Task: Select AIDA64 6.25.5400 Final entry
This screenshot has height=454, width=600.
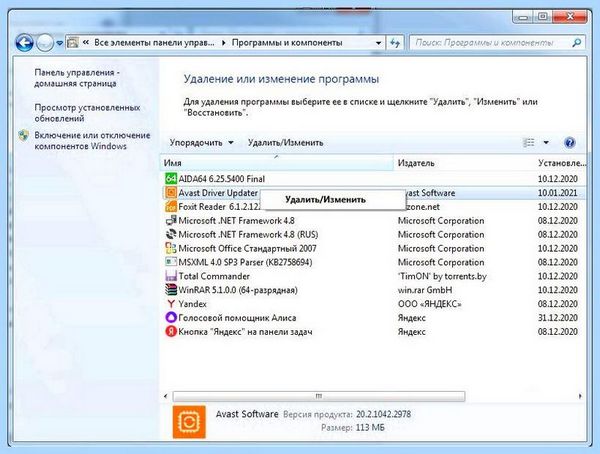Action: [x=222, y=179]
